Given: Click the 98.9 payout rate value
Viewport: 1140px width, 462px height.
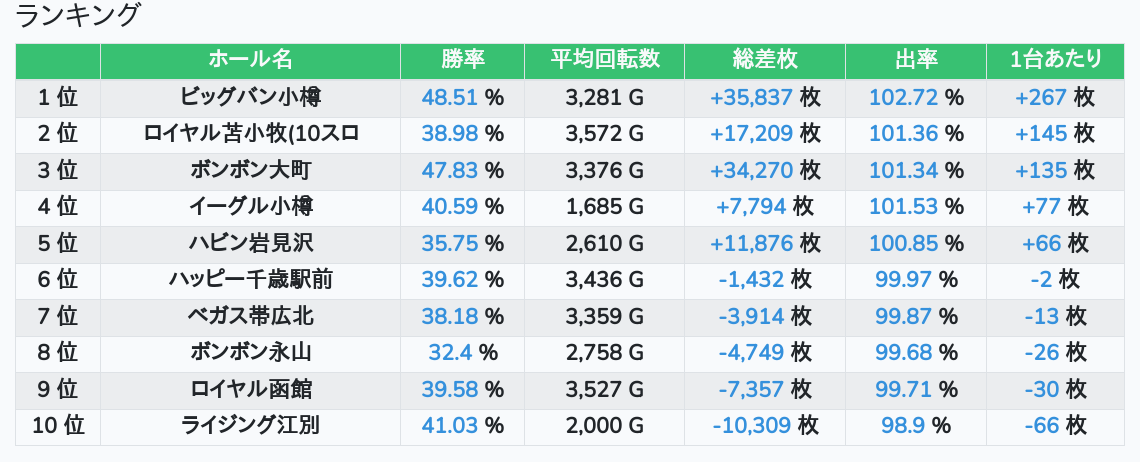Looking at the screenshot, I should click(x=903, y=426).
